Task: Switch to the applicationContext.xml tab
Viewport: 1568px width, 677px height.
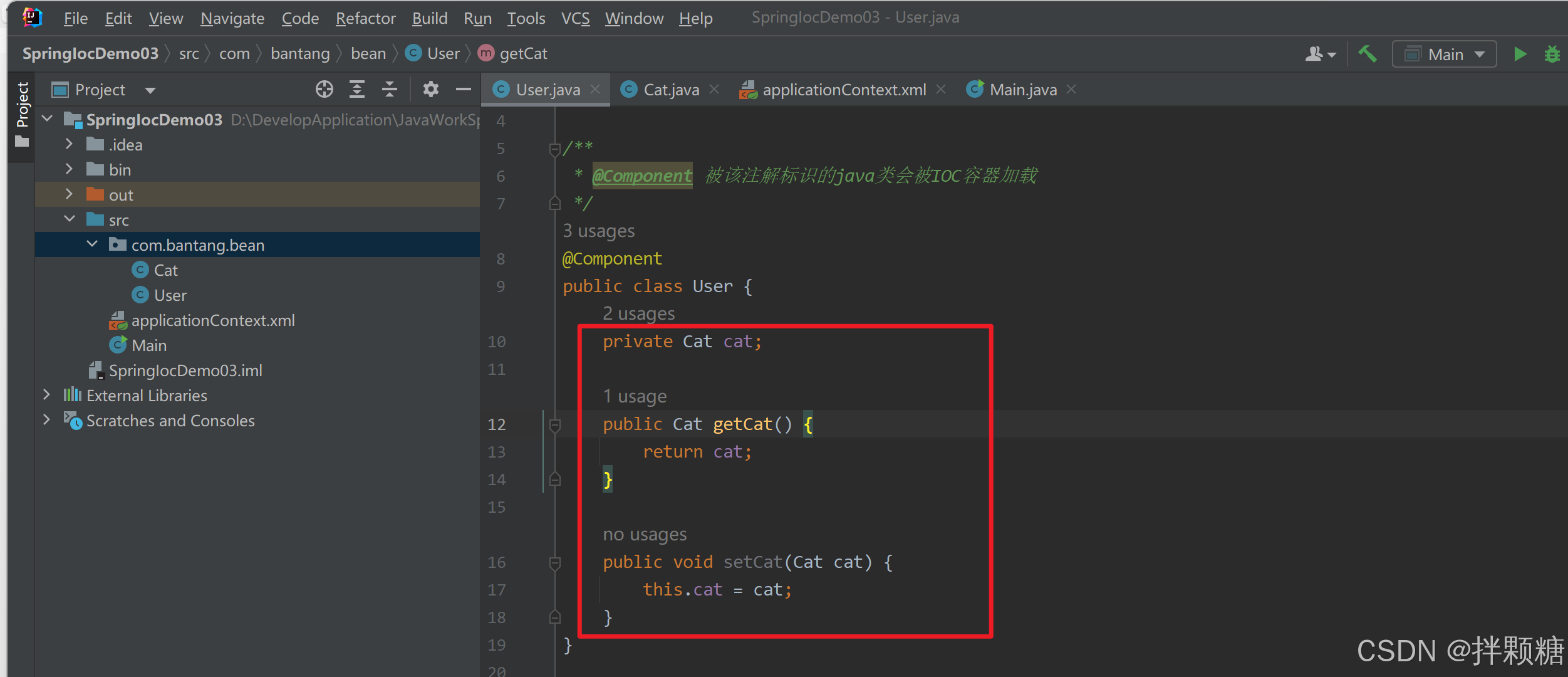Action: pyautogui.click(x=843, y=90)
